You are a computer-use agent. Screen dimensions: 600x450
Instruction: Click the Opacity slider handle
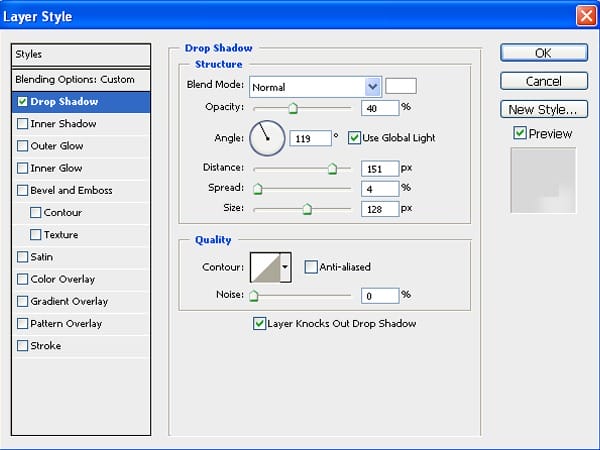(x=293, y=108)
